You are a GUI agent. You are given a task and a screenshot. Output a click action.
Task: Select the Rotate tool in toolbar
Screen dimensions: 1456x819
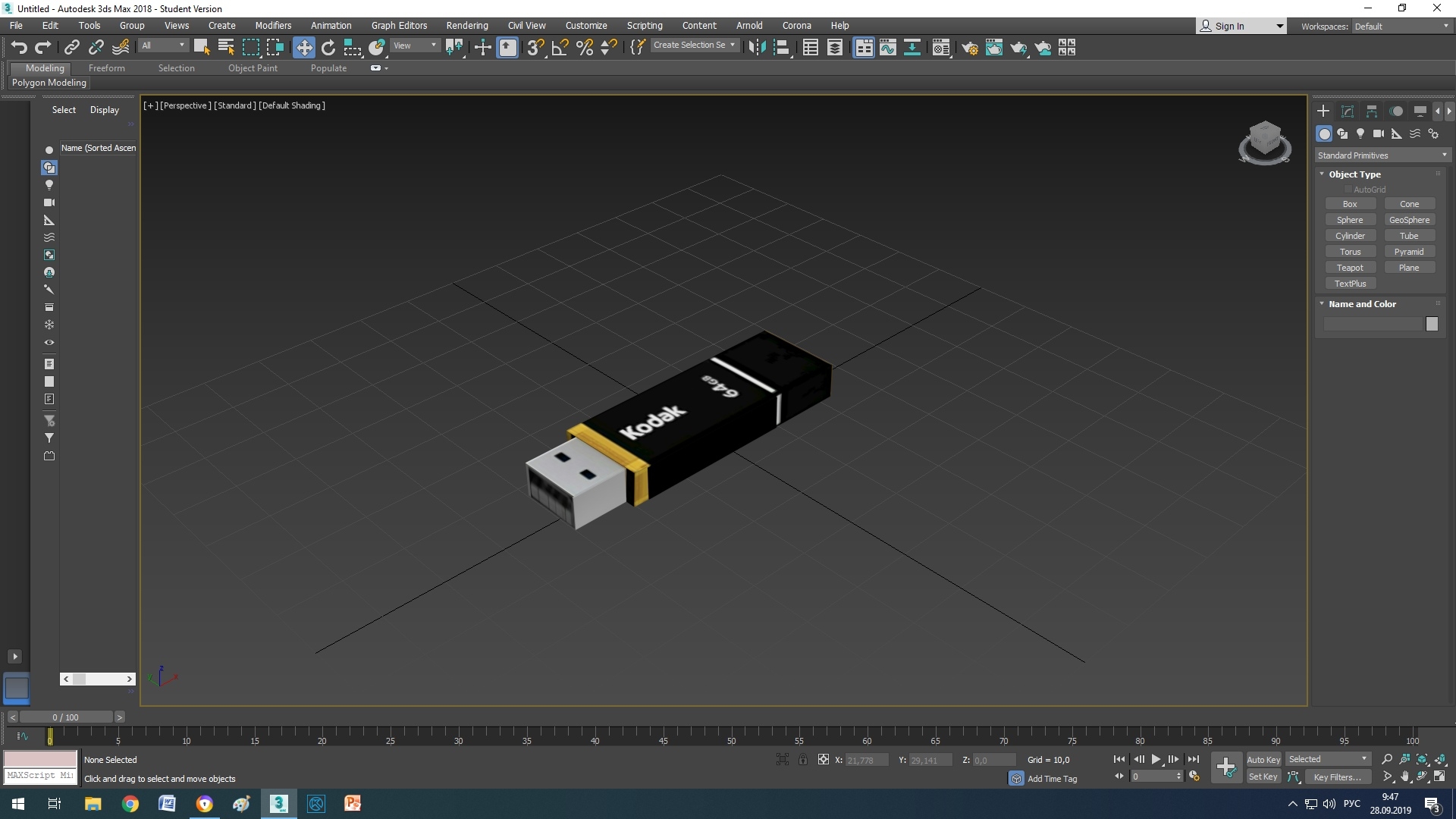point(328,48)
